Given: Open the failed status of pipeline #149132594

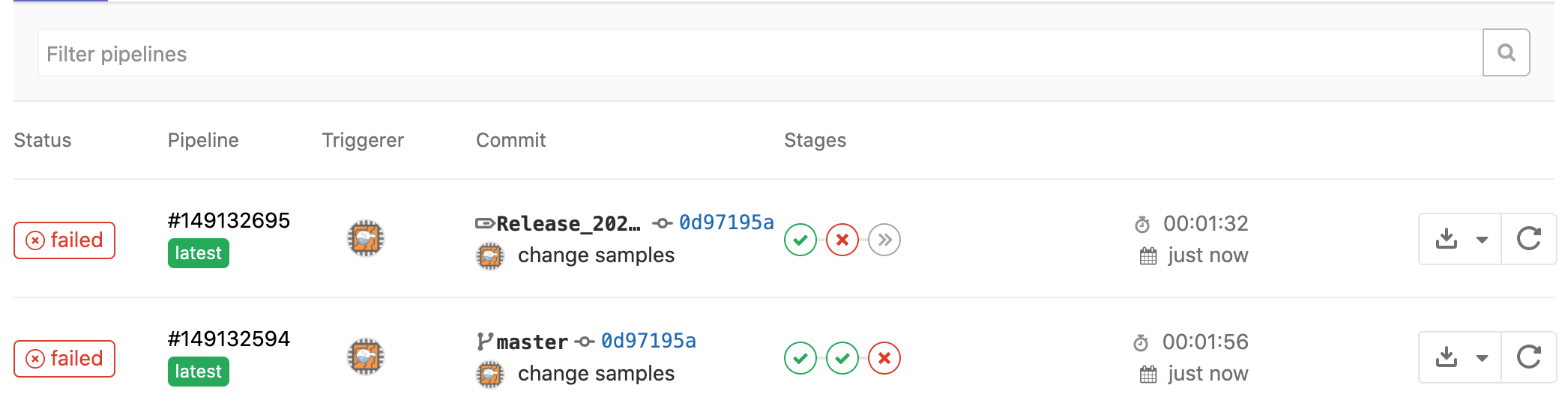Looking at the screenshot, I should pos(64,359).
